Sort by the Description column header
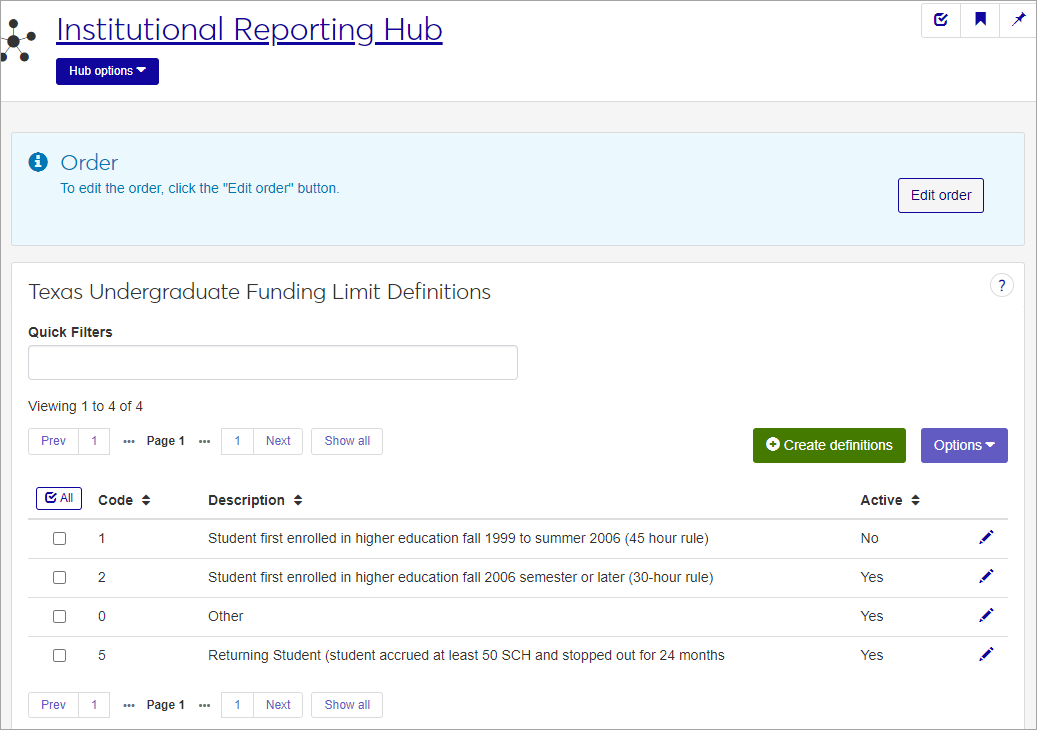 click(x=255, y=500)
